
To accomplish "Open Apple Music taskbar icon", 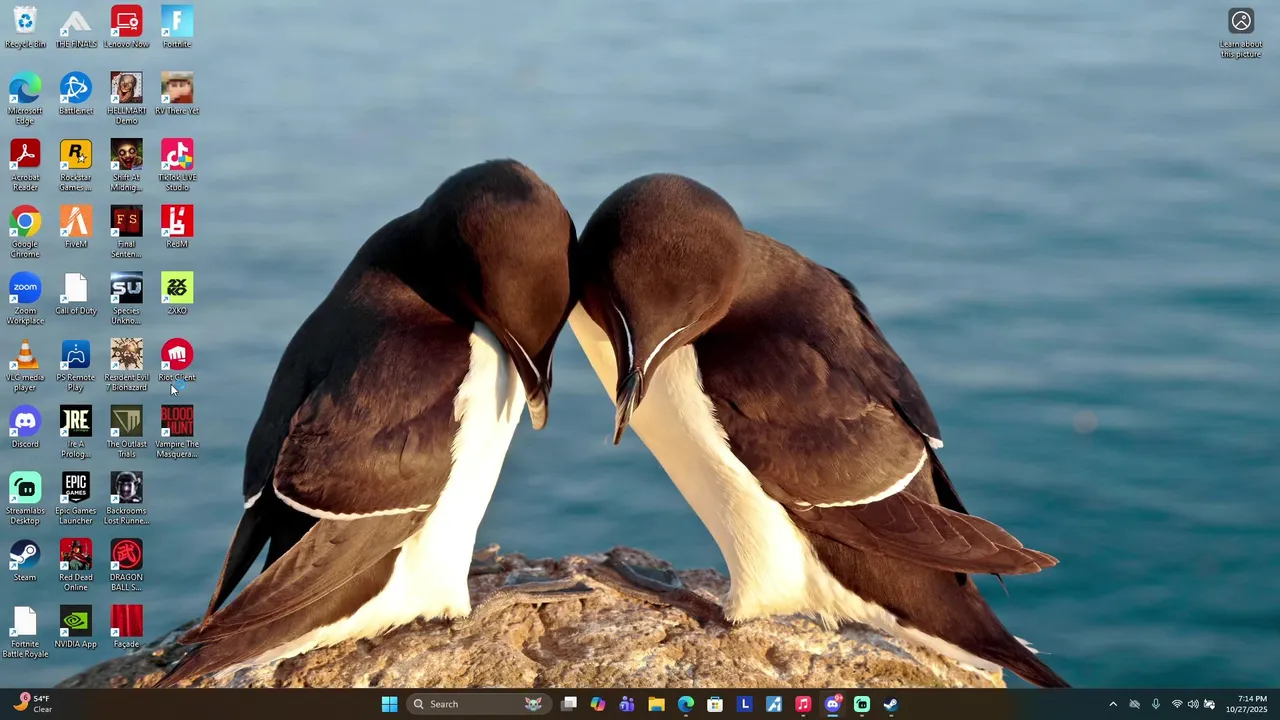I will coord(803,704).
